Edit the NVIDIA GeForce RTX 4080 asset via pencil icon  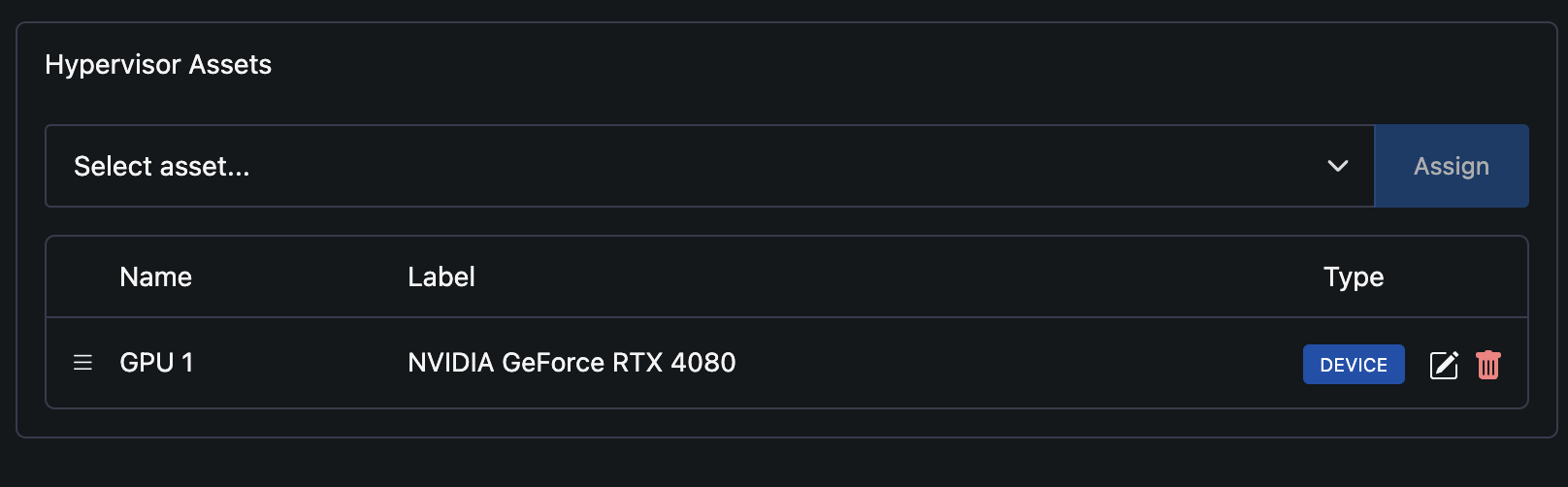point(1444,365)
